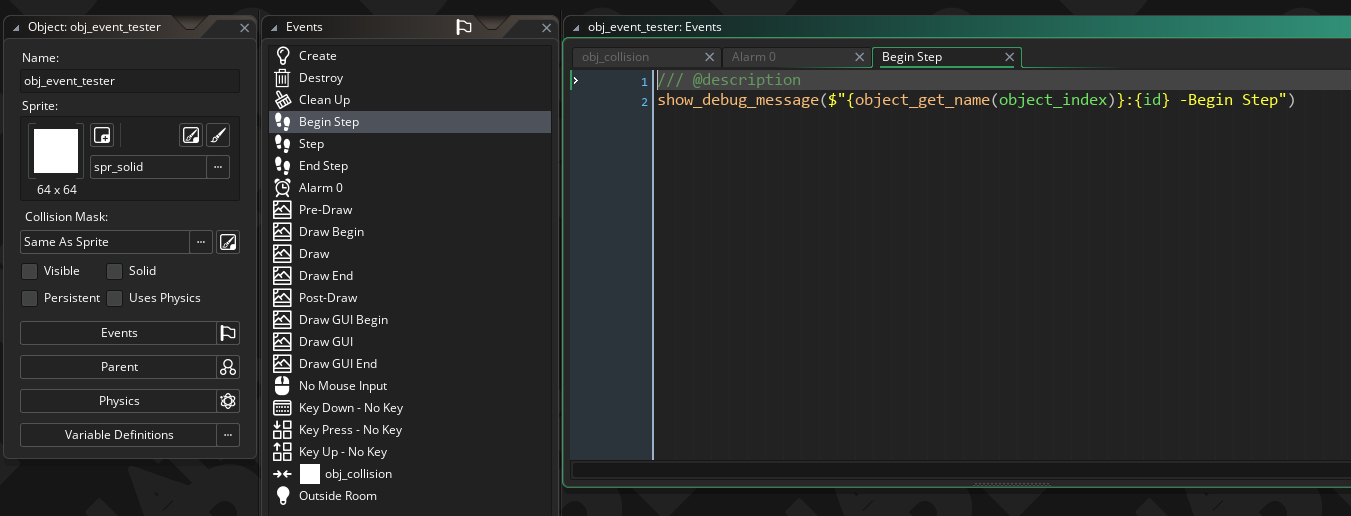Click the edit image paintbrush icon
This screenshot has height=516, width=1351.
pyautogui.click(x=219, y=135)
